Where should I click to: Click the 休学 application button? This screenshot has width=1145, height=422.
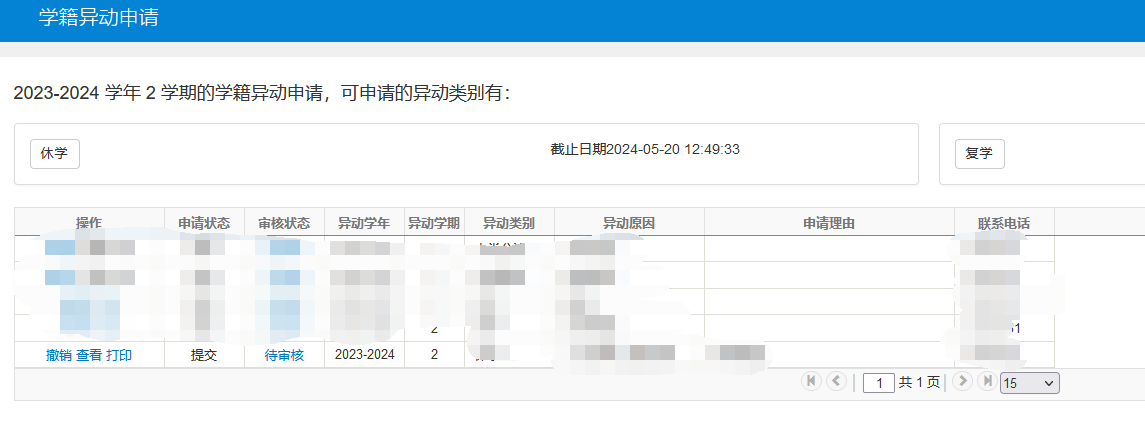[54, 154]
